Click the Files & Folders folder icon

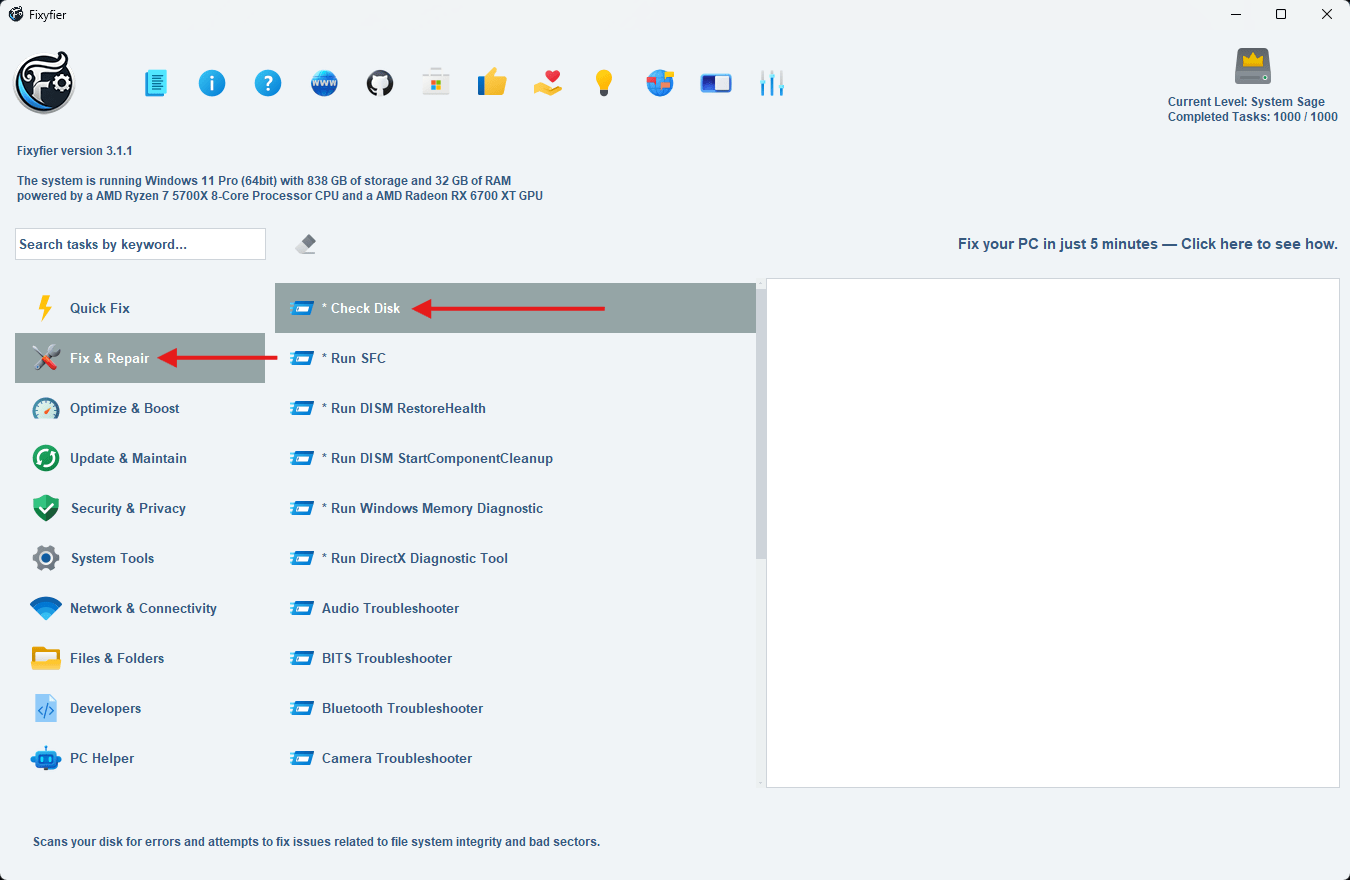click(x=46, y=658)
